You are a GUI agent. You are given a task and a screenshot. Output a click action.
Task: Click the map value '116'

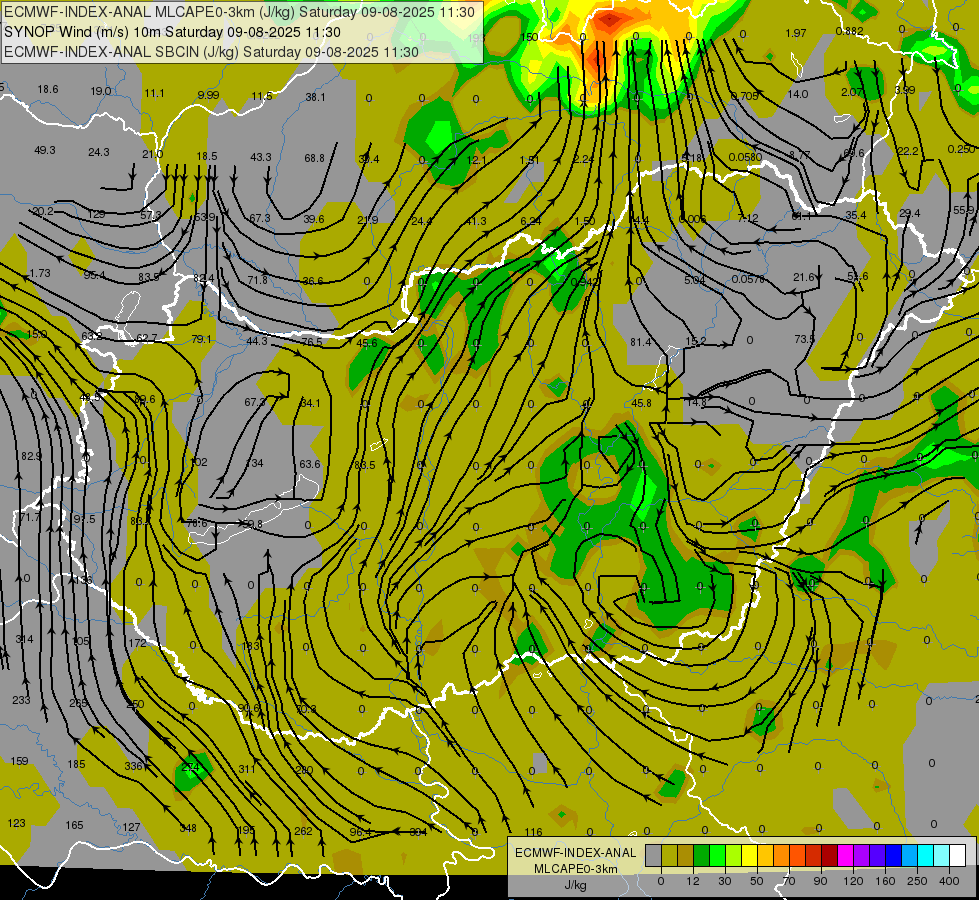pos(534,832)
